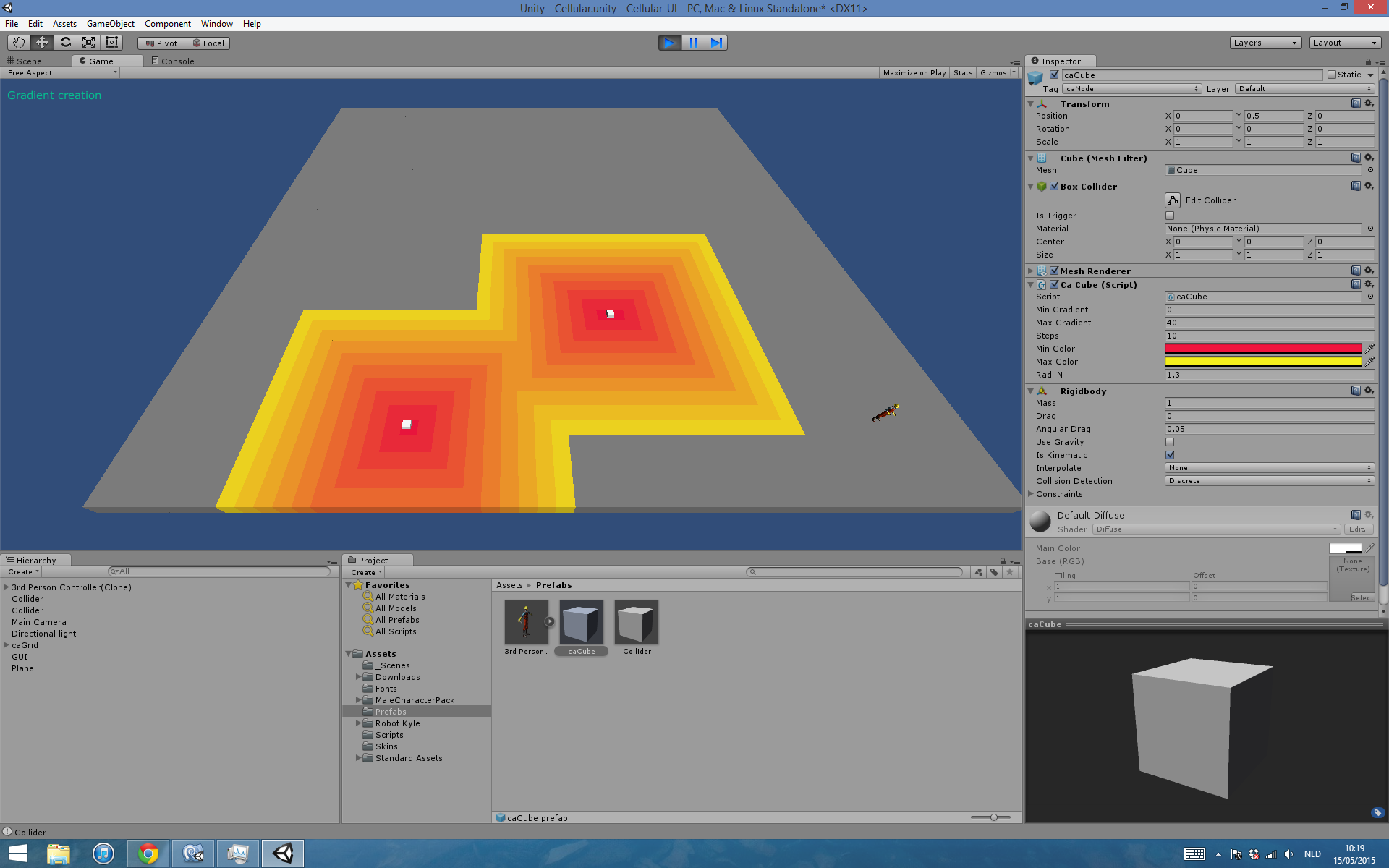Screen dimensions: 1389x868
Task: Open the Layers dropdown
Action: (1265, 43)
